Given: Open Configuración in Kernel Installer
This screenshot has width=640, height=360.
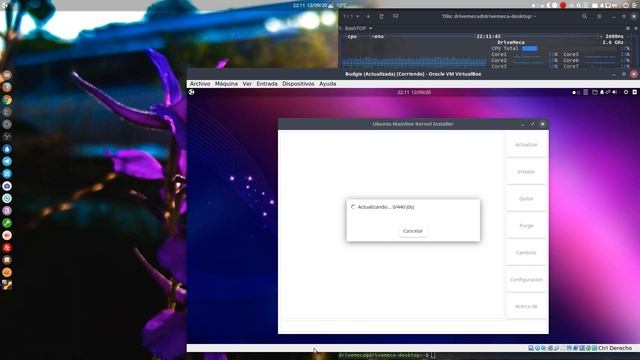Looking at the screenshot, I should coord(526,280).
